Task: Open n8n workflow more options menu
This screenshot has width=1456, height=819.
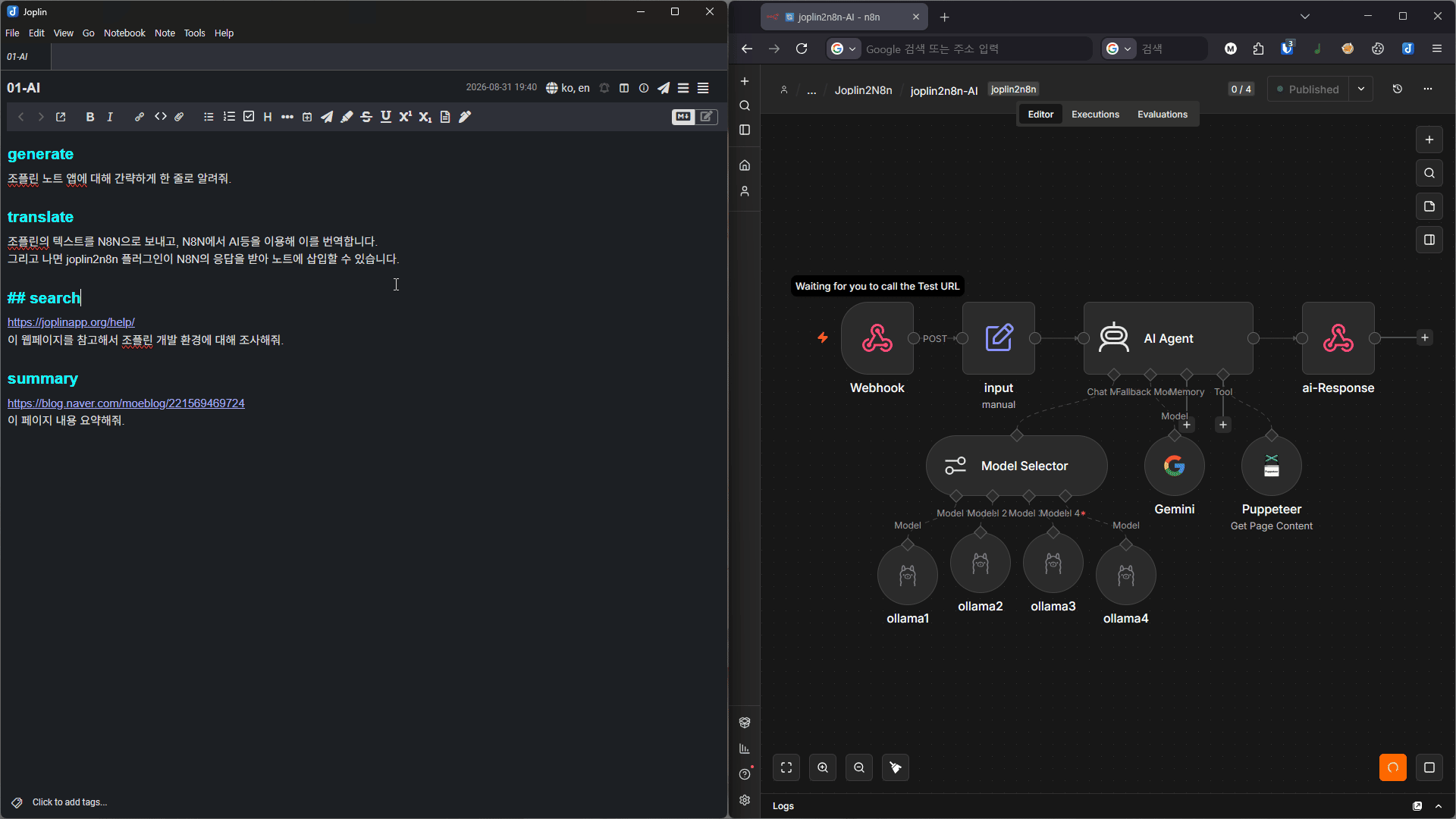Action: (x=1428, y=89)
